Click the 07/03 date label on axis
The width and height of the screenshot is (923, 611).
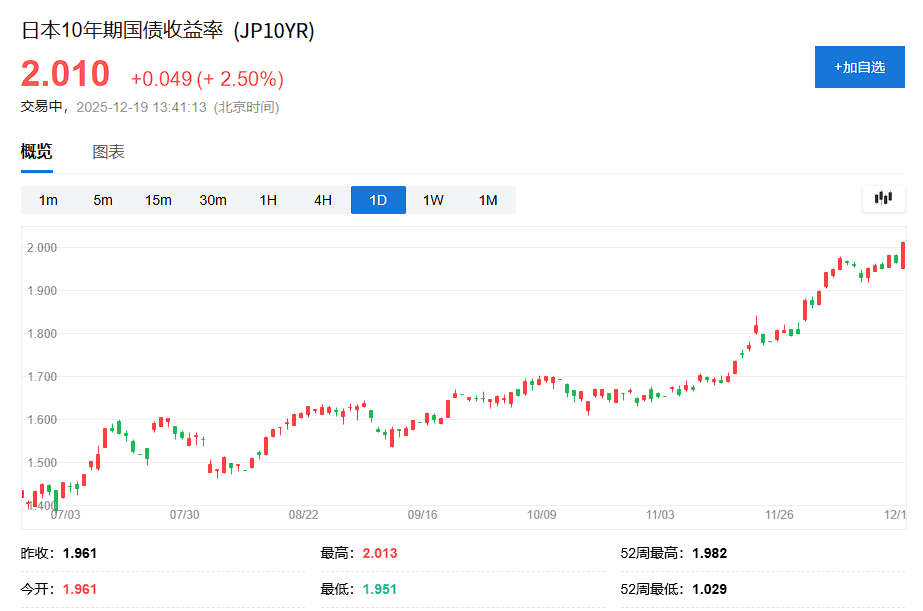click(65, 514)
